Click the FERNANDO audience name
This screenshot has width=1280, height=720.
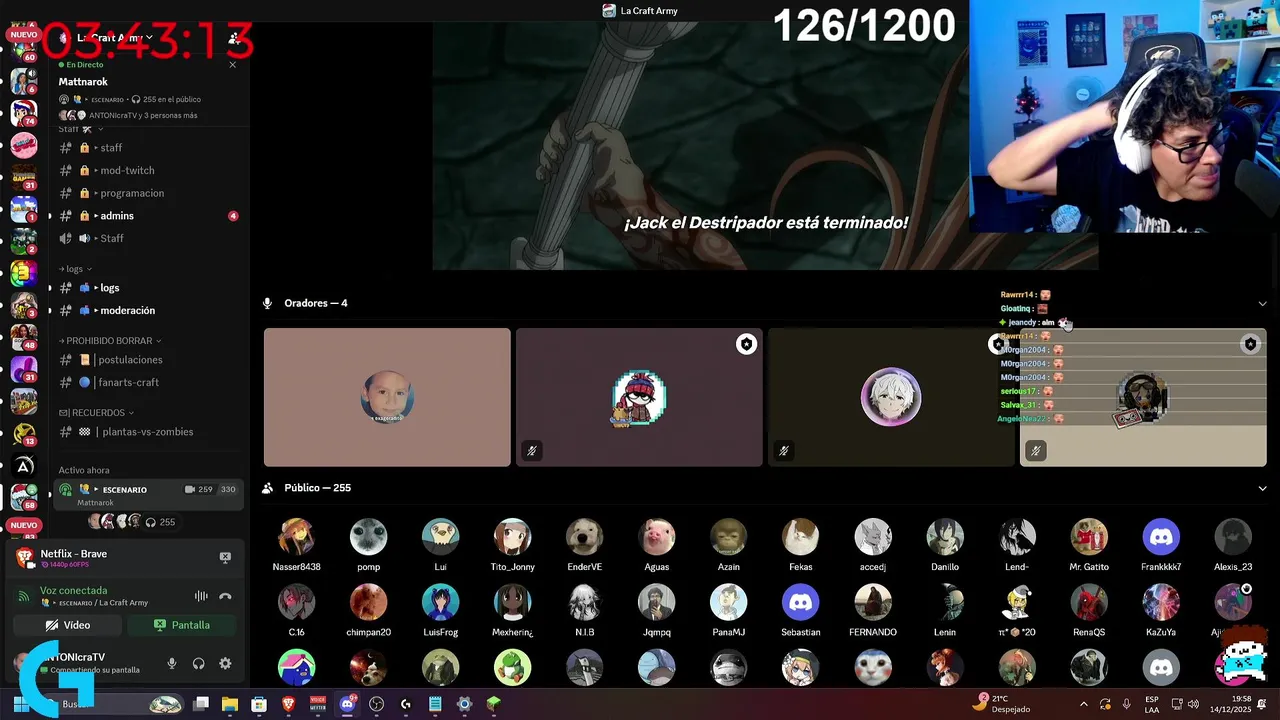point(873,632)
